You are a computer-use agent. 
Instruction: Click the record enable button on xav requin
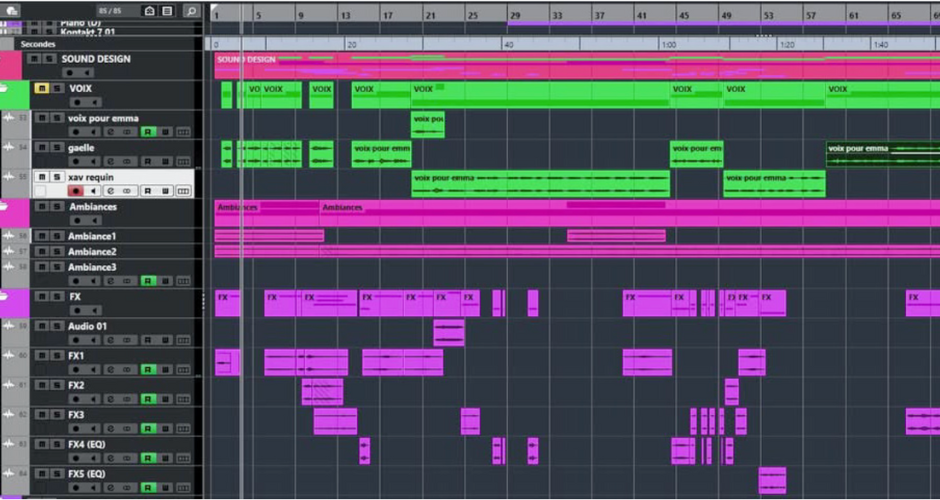(75, 190)
